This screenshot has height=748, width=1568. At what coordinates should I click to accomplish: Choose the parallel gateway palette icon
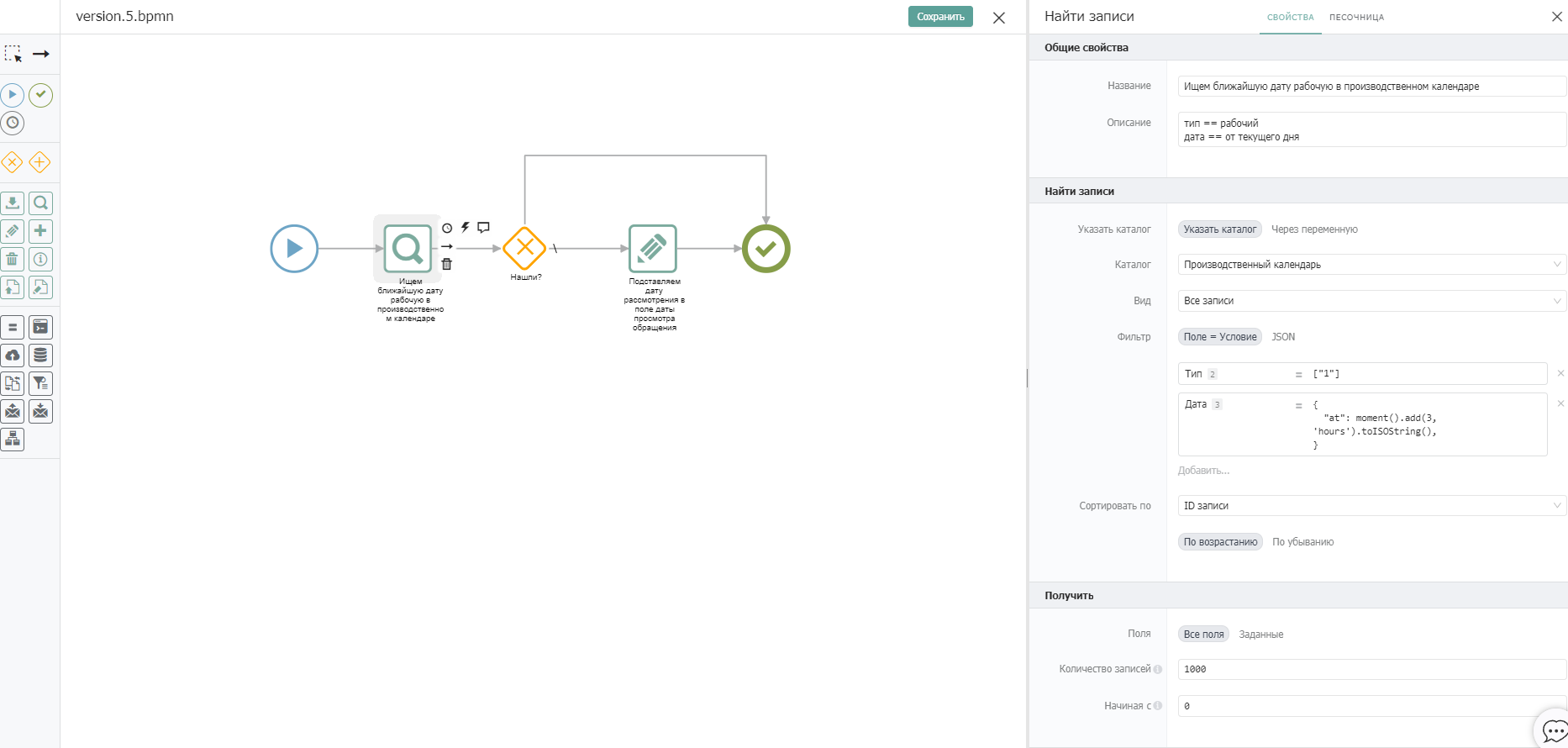pos(40,162)
